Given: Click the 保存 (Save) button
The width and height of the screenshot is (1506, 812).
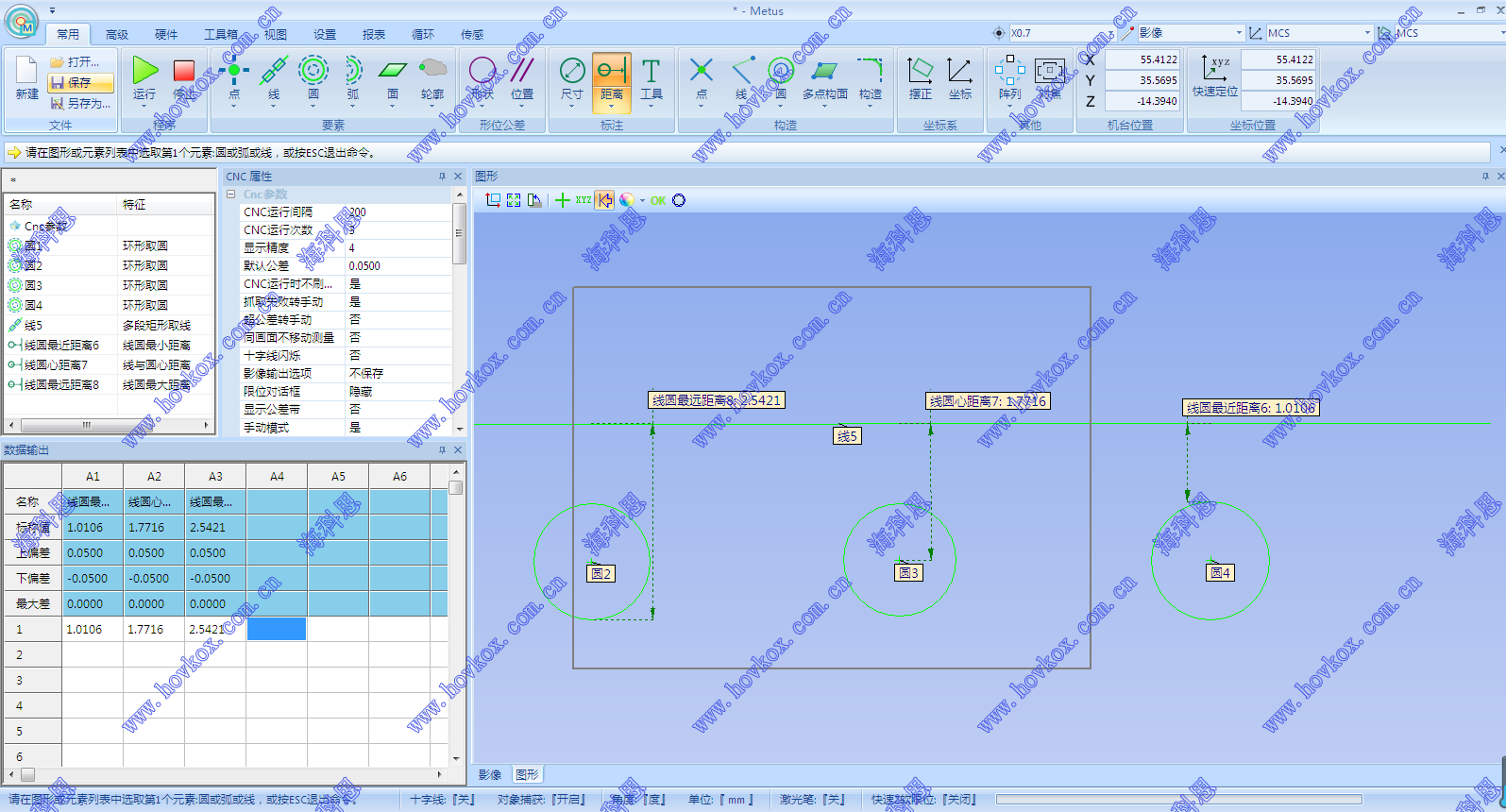Looking at the screenshot, I should [80, 83].
